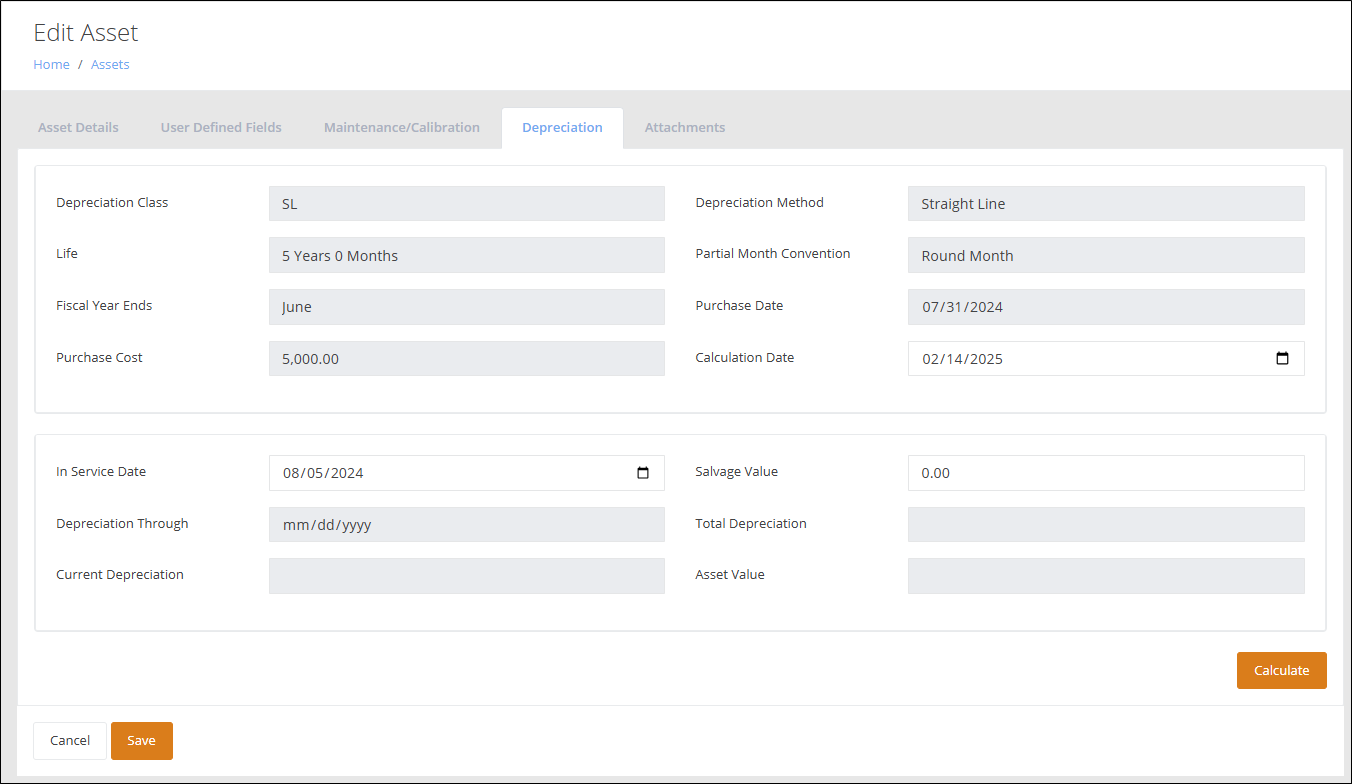Screen dimensions: 1352x784
Task: Click the Purchase Date field showing 07/31/2024
Action: coord(1106,307)
